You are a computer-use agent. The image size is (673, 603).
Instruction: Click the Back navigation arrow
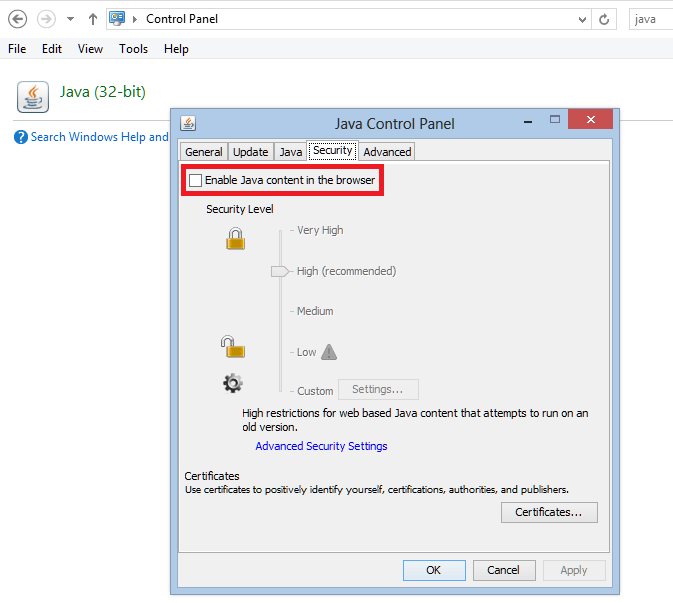18,19
